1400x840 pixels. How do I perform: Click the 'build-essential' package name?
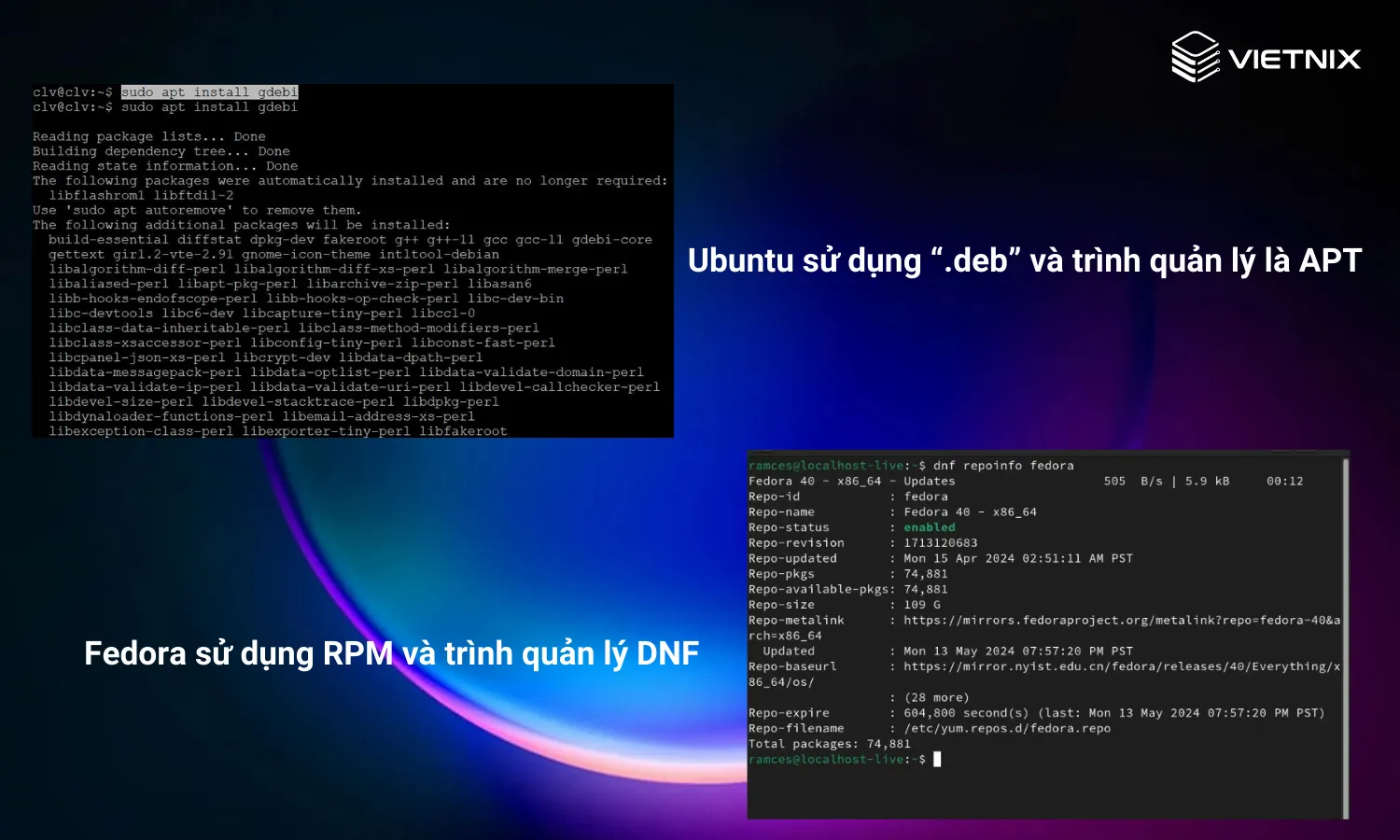coord(108,240)
